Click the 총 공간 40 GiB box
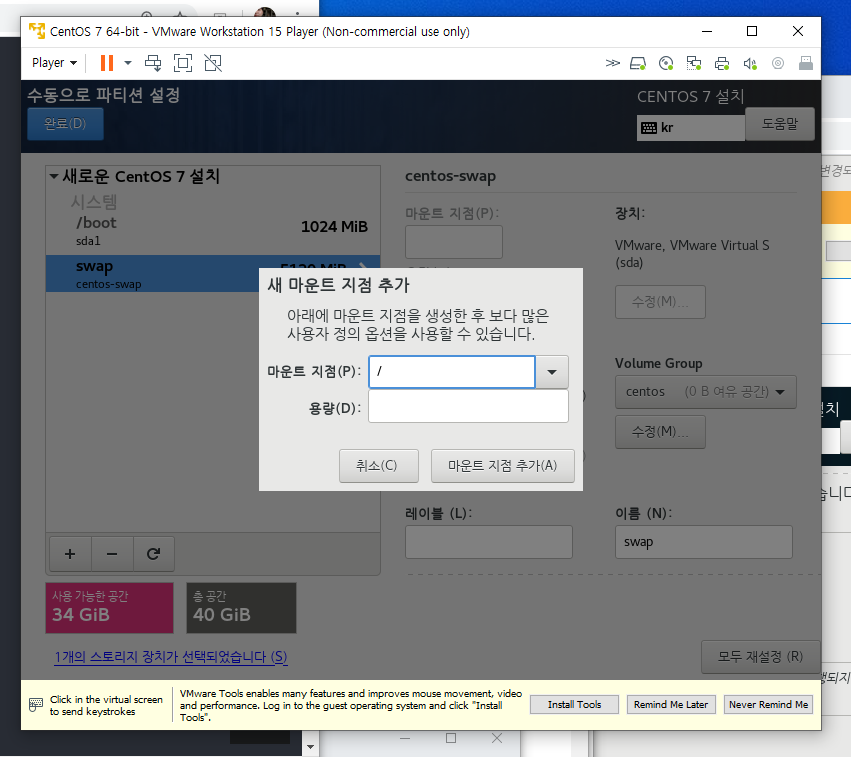Image resolution: width=851 pixels, height=757 pixels. (x=242, y=608)
